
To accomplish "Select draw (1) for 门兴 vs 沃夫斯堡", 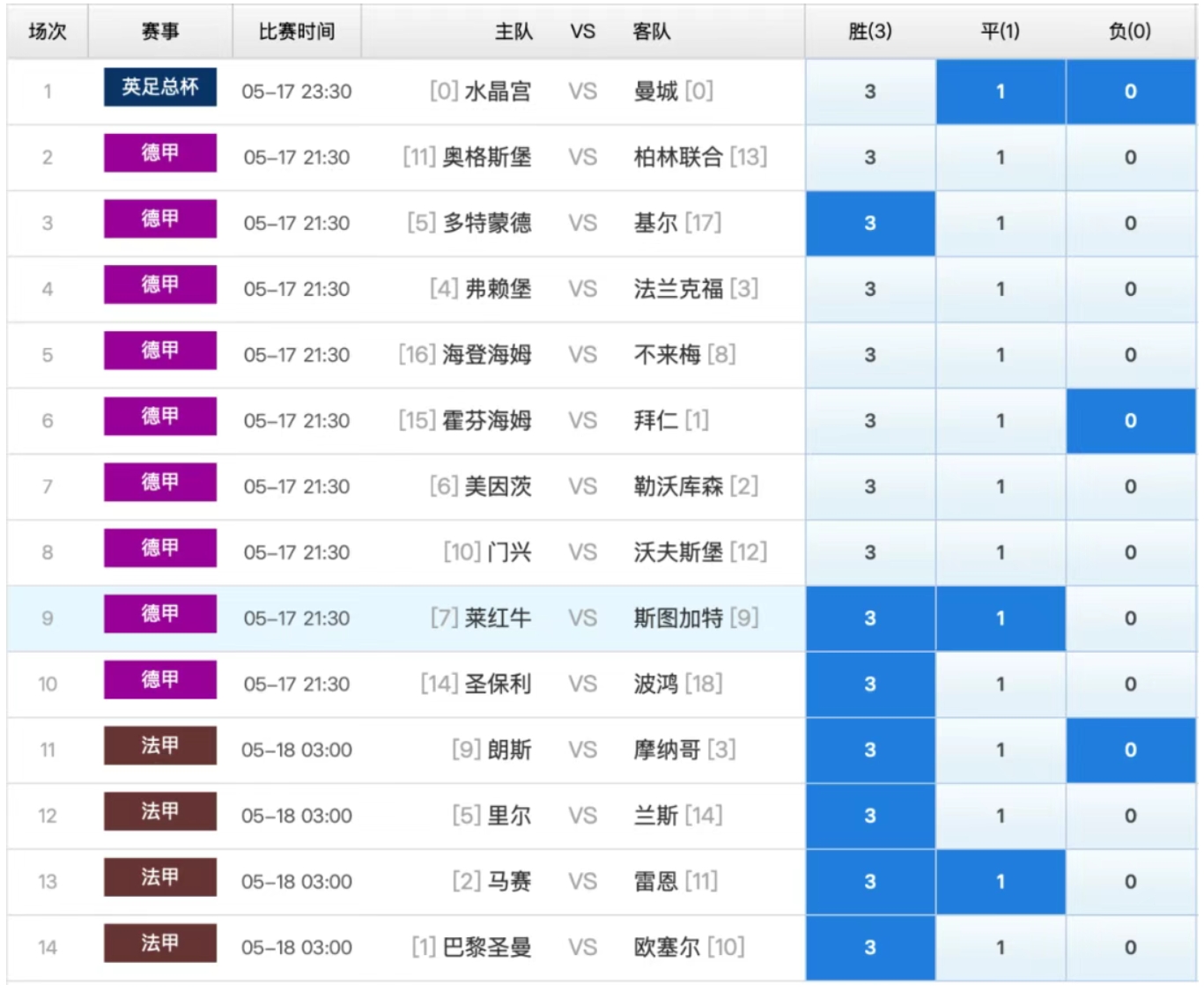I will pos(1001,552).
